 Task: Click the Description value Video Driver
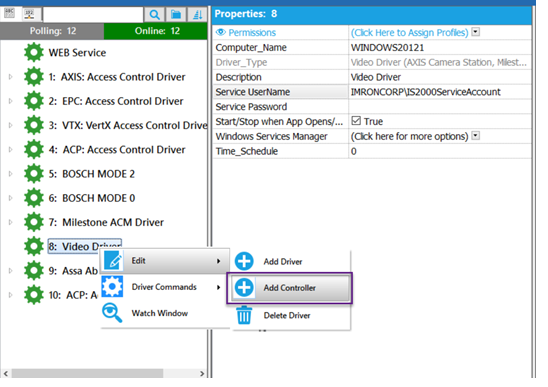376,77
